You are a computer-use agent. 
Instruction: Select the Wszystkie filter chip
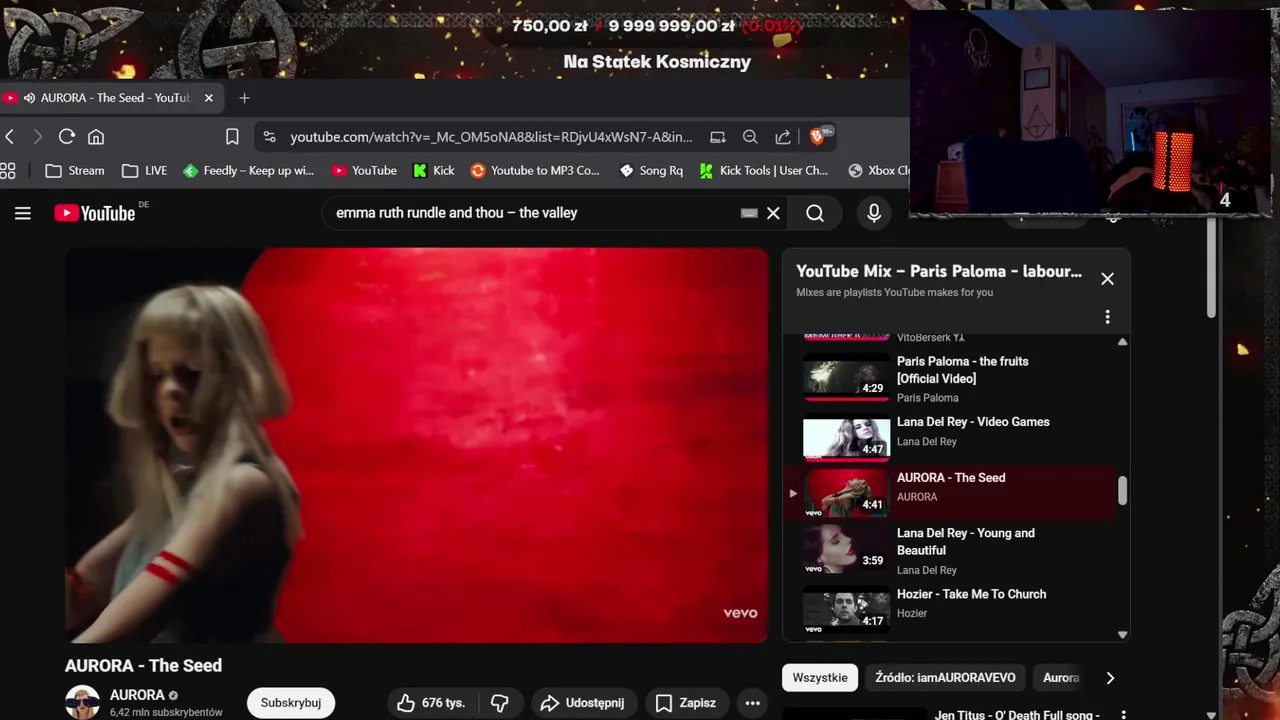coord(820,678)
